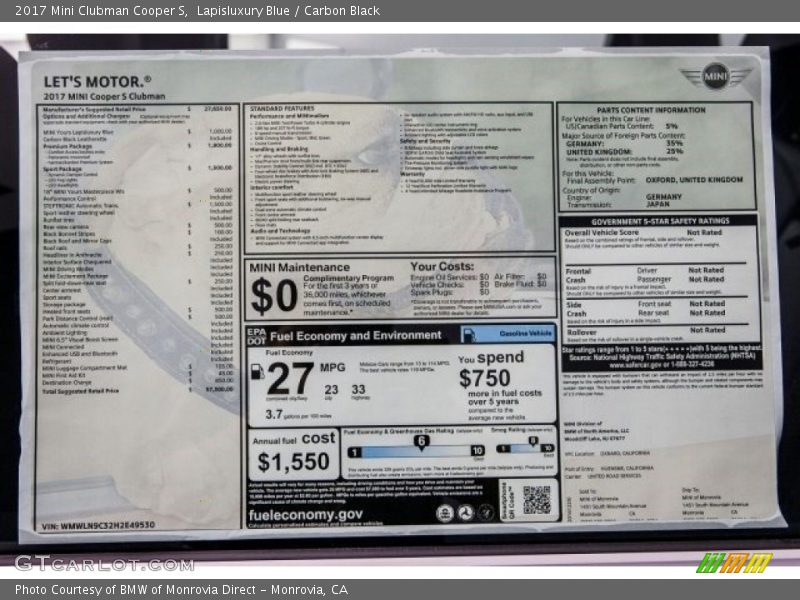Screen dimensions: 800x600
Task: Click the 'Gasoline Vehicle' badge
Action: click(x=507, y=334)
